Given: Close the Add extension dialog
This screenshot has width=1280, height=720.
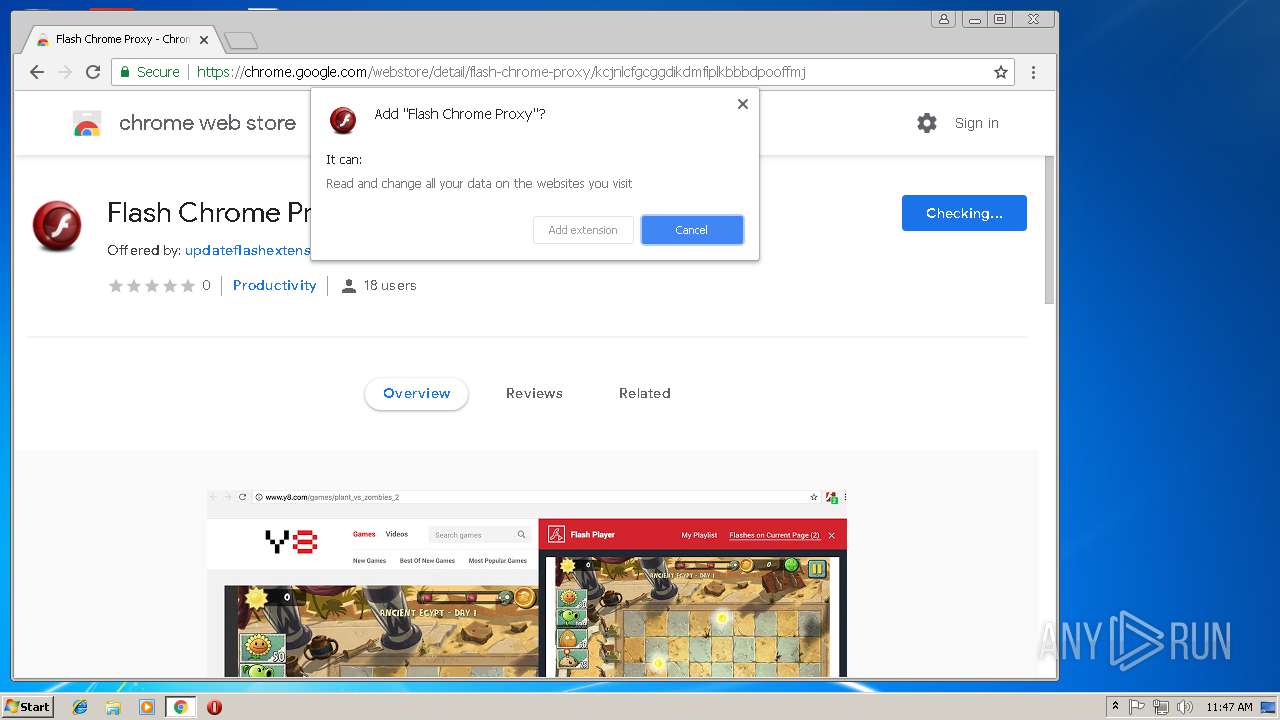Looking at the screenshot, I should coord(742,104).
